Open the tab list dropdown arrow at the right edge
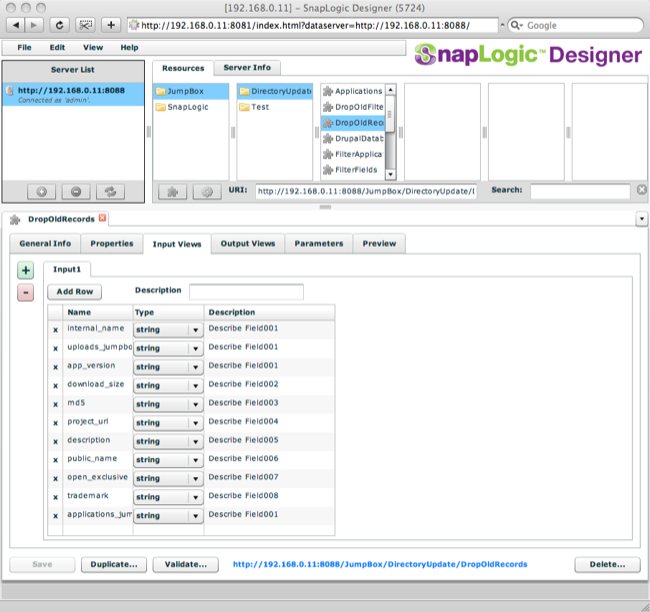This screenshot has height=612, width=650. (x=641, y=219)
